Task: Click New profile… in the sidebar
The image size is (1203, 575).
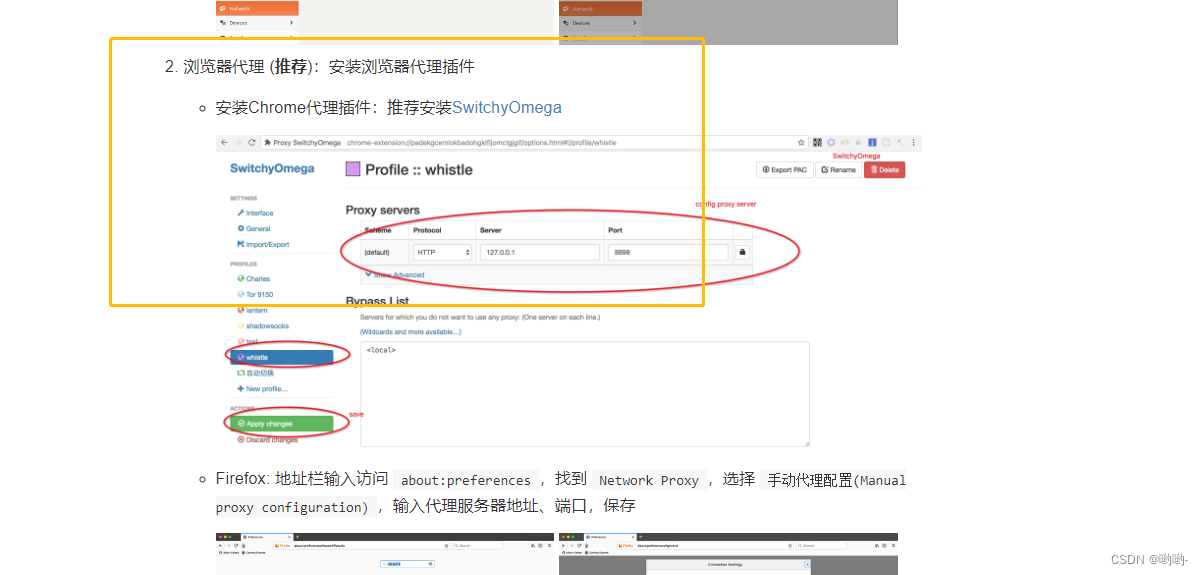Action: [262, 388]
